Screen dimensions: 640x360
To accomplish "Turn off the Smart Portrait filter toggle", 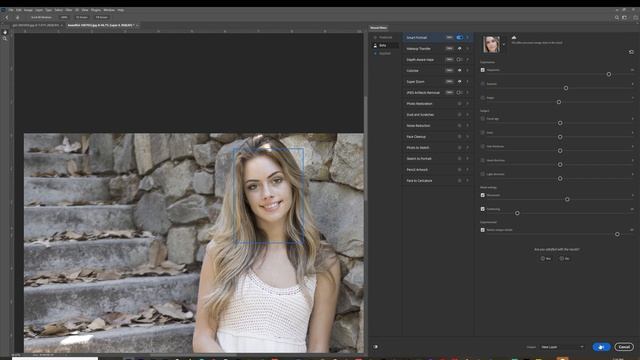I will tap(460, 38).
